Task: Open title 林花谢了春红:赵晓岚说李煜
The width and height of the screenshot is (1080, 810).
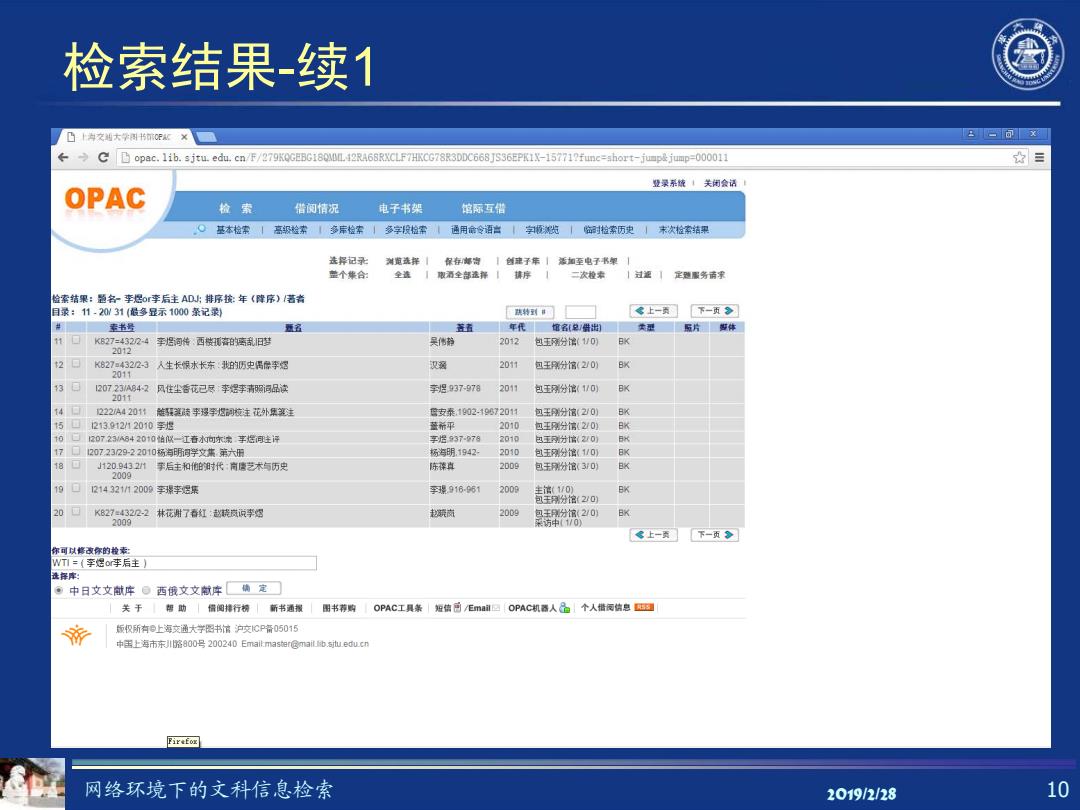Action: click(210, 513)
